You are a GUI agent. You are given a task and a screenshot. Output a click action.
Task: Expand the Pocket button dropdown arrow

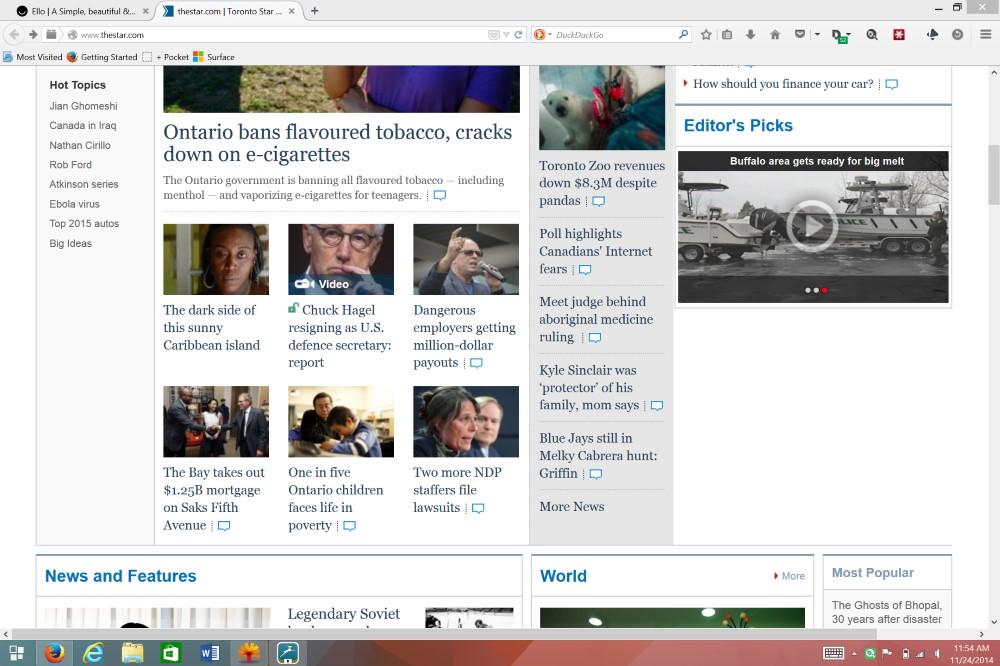[x=817, y=34]
